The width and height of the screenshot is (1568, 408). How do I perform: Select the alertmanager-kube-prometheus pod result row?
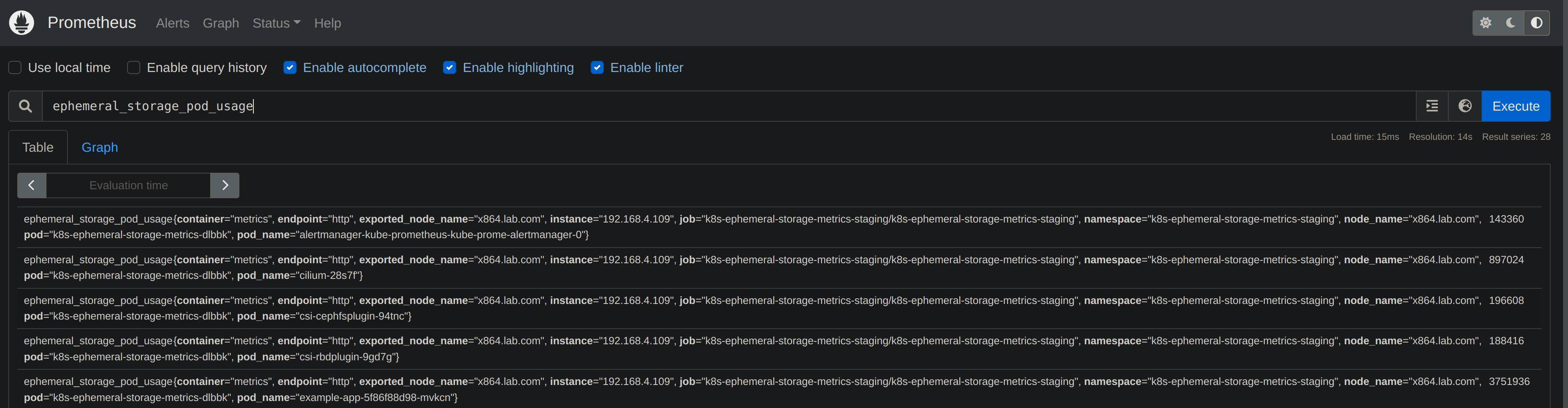point(779,227)
